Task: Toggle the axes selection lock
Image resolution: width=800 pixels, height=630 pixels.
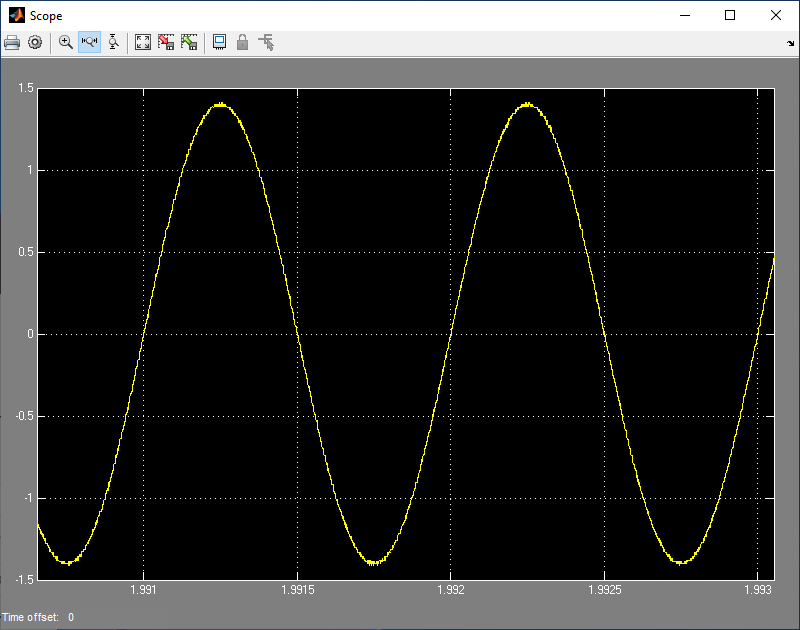Action: [x=242, y=43]
